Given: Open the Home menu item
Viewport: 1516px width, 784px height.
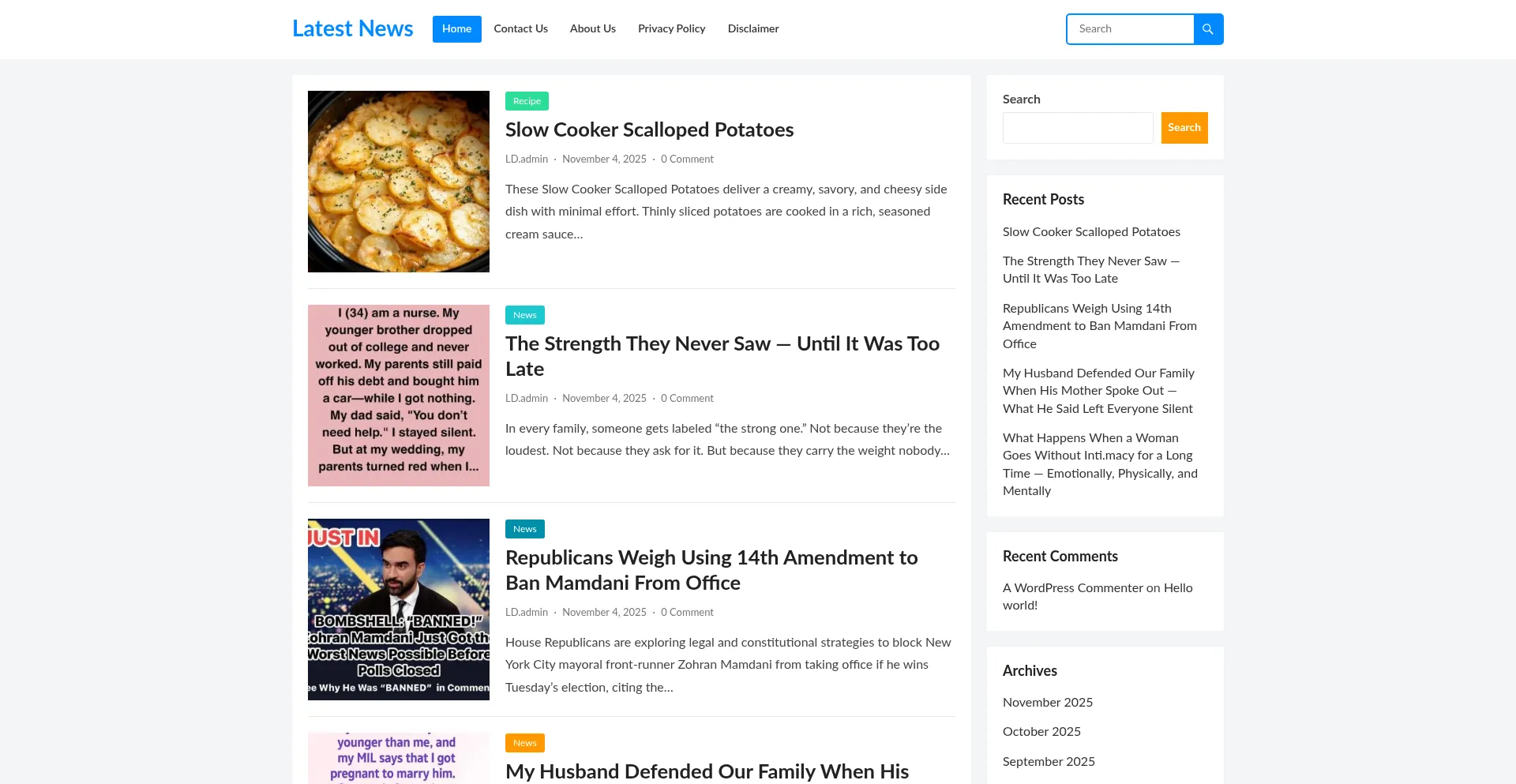Looking at the screenshot, I should tap(456, 29).
